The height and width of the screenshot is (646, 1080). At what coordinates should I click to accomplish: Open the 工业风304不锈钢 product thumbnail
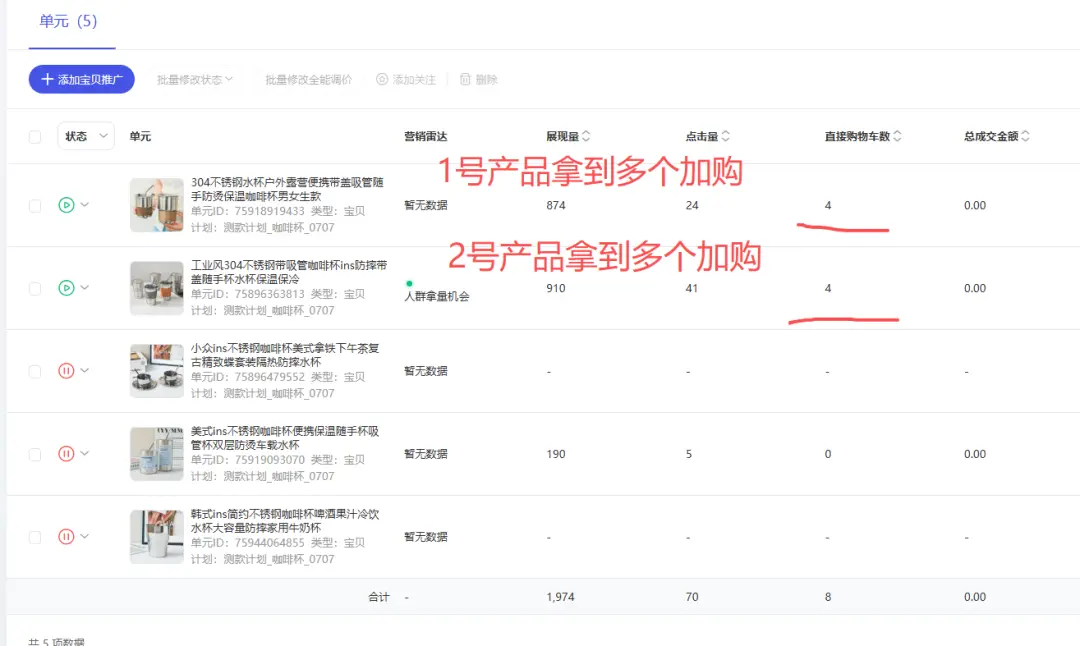coord(156,288)
